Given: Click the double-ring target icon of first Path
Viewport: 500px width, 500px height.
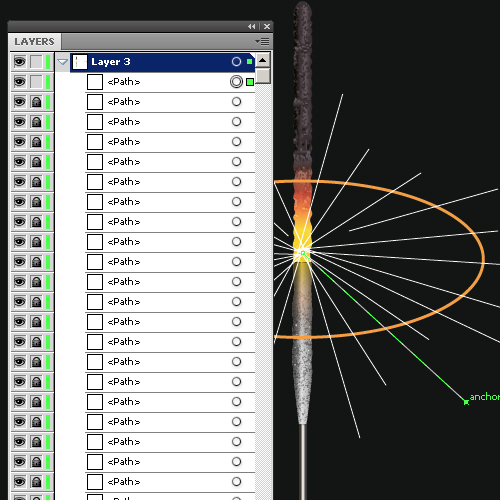Looking at the screenshot, I should (236, 82).
